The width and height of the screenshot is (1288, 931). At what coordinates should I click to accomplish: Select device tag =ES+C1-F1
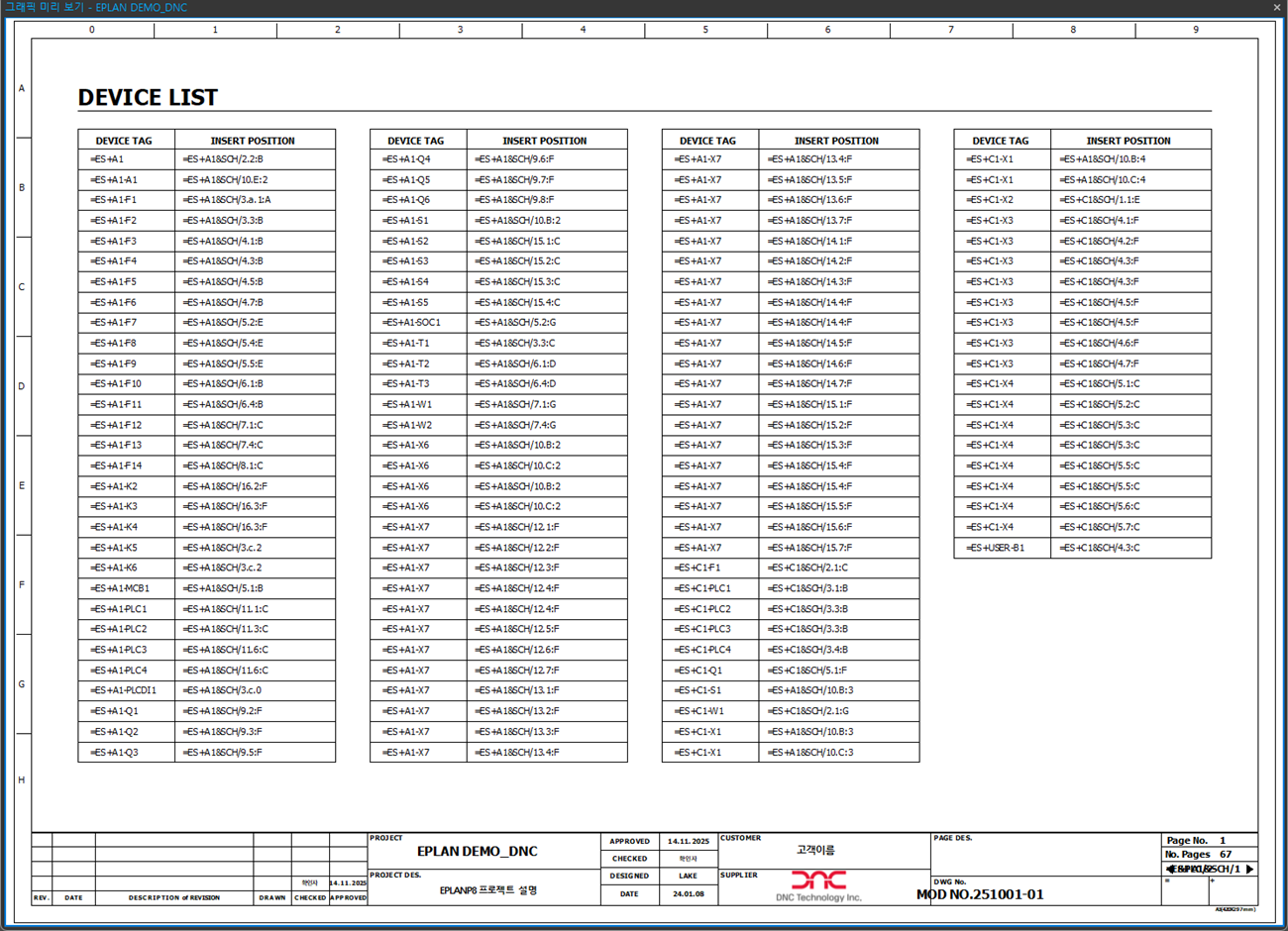[x=698, y=568]
